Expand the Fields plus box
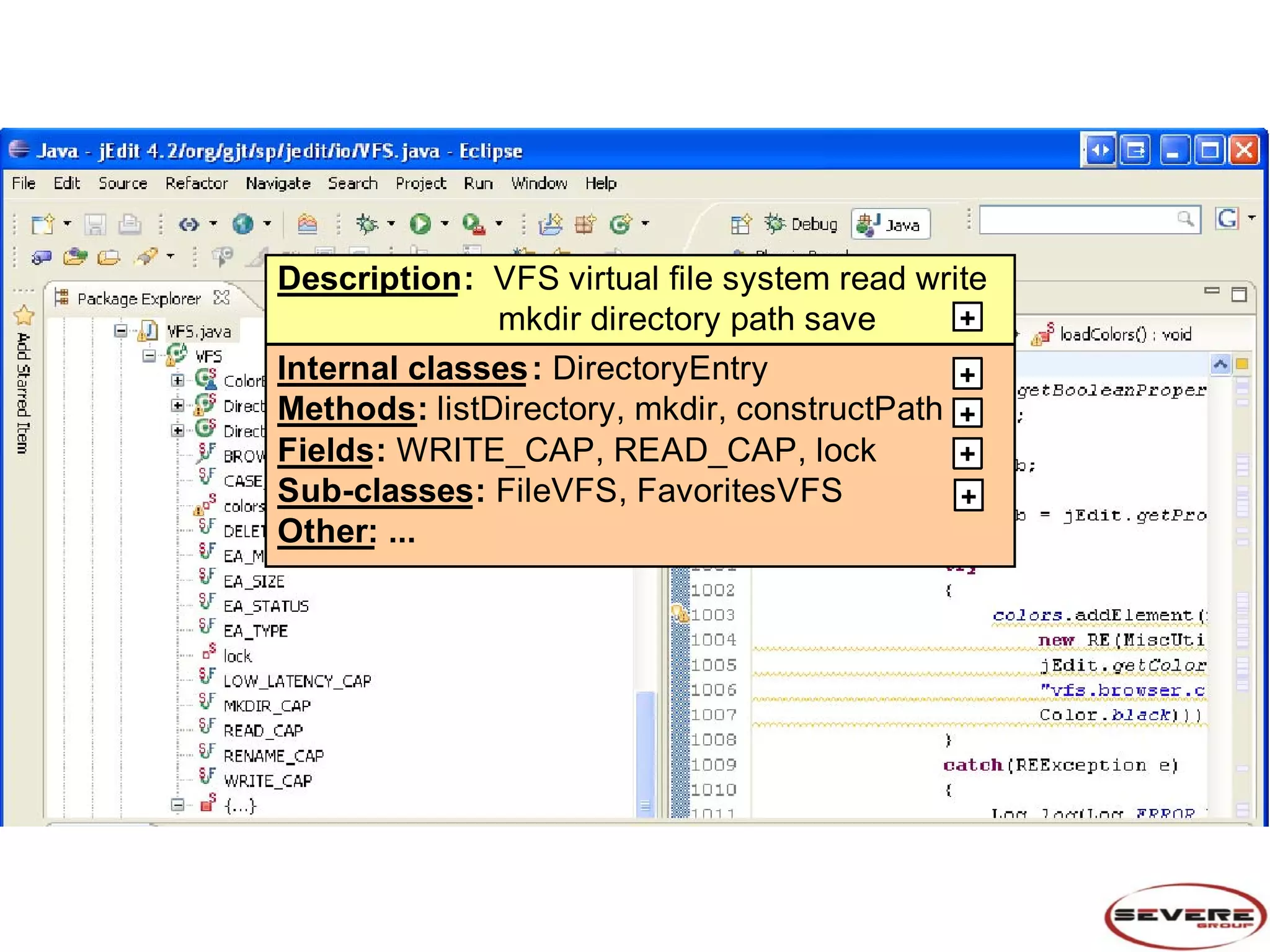Image resolution: width=1270 pixels, height=952 pixels. click(x=967, y=454)
